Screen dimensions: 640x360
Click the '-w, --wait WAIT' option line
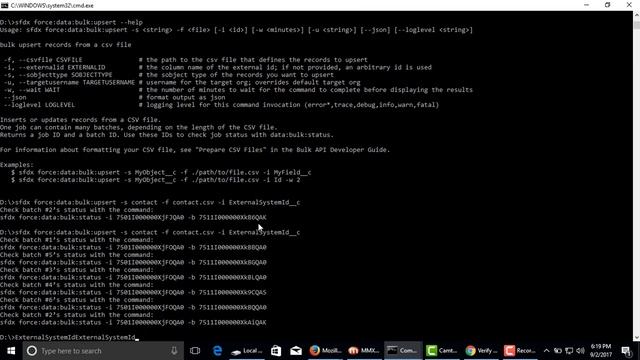[238, 90]
